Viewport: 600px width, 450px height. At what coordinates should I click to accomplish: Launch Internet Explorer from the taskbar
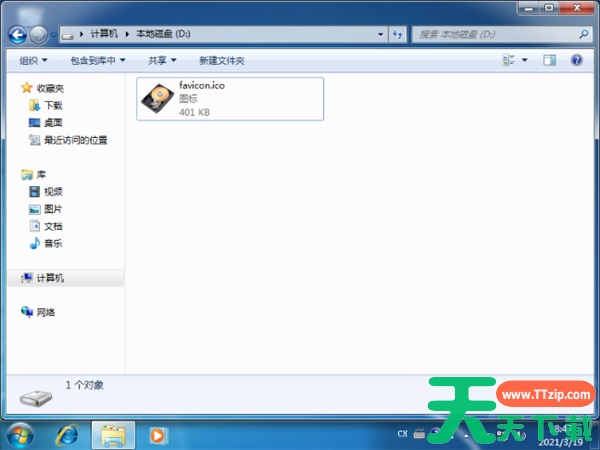point(68,436)
